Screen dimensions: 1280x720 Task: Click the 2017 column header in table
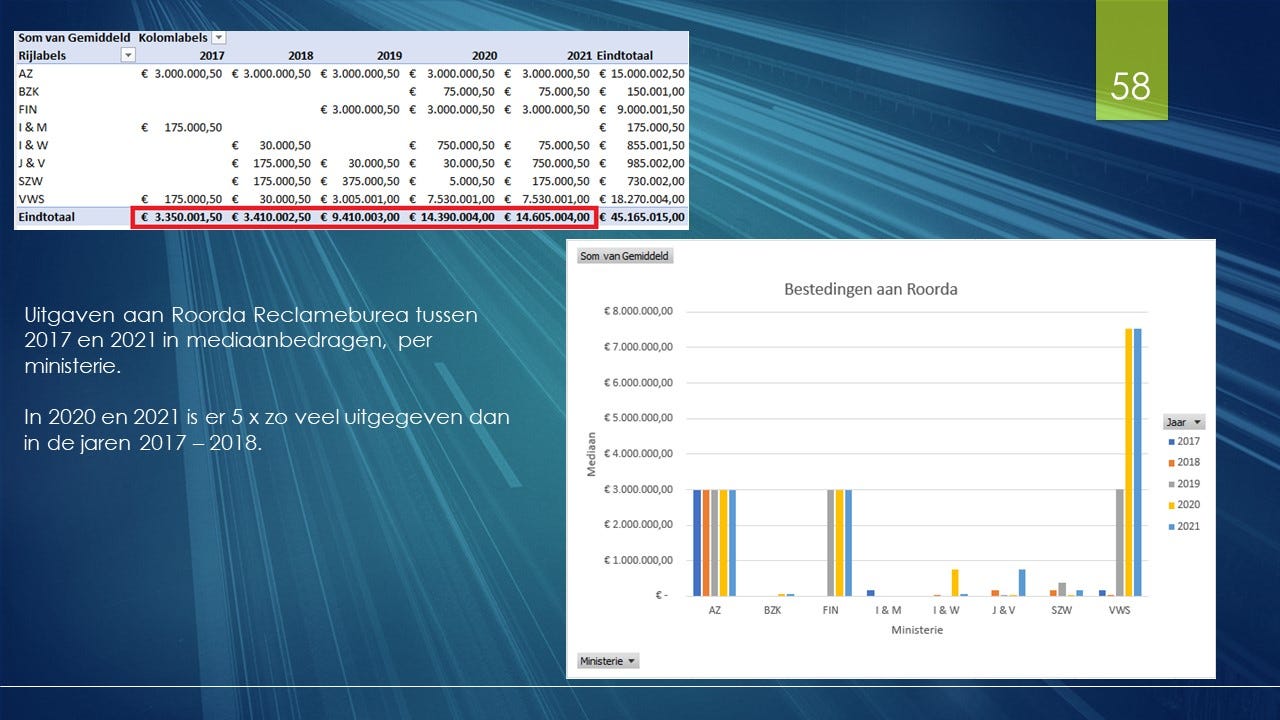coord(212,55)
